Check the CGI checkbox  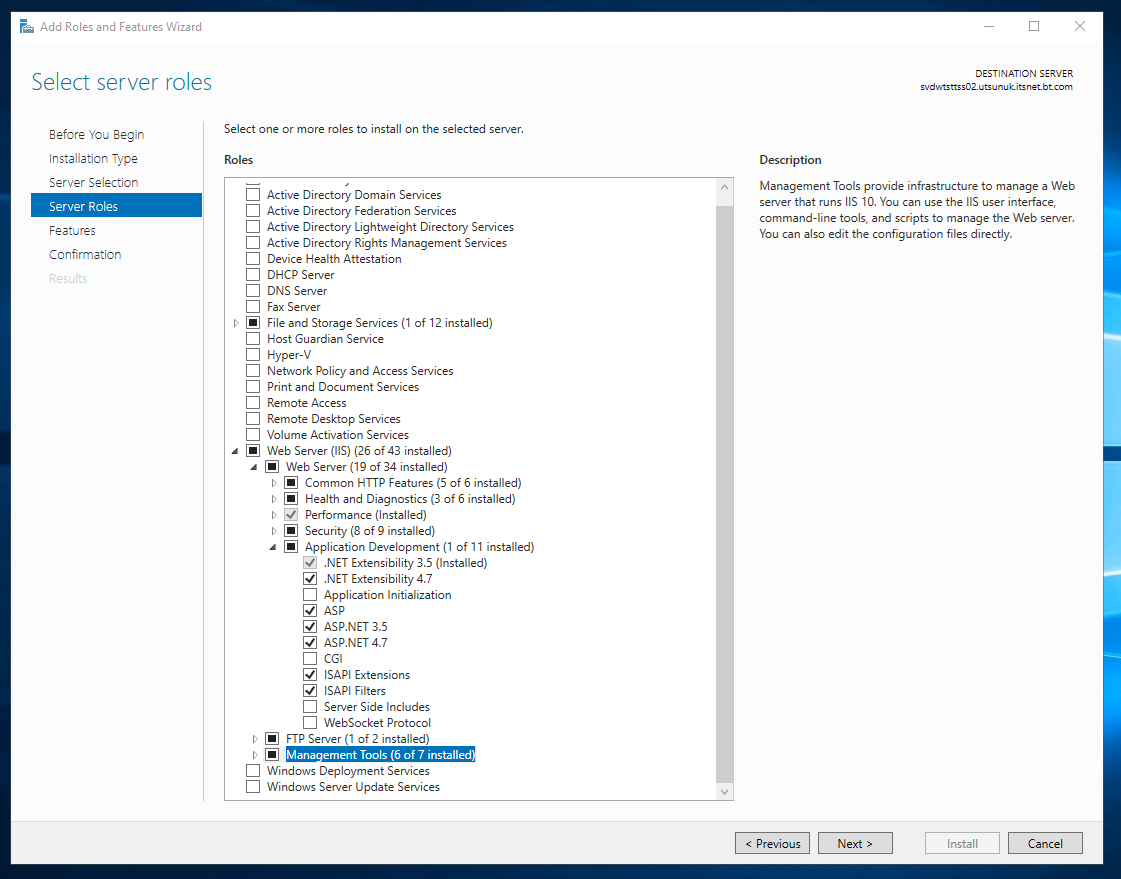310,659
